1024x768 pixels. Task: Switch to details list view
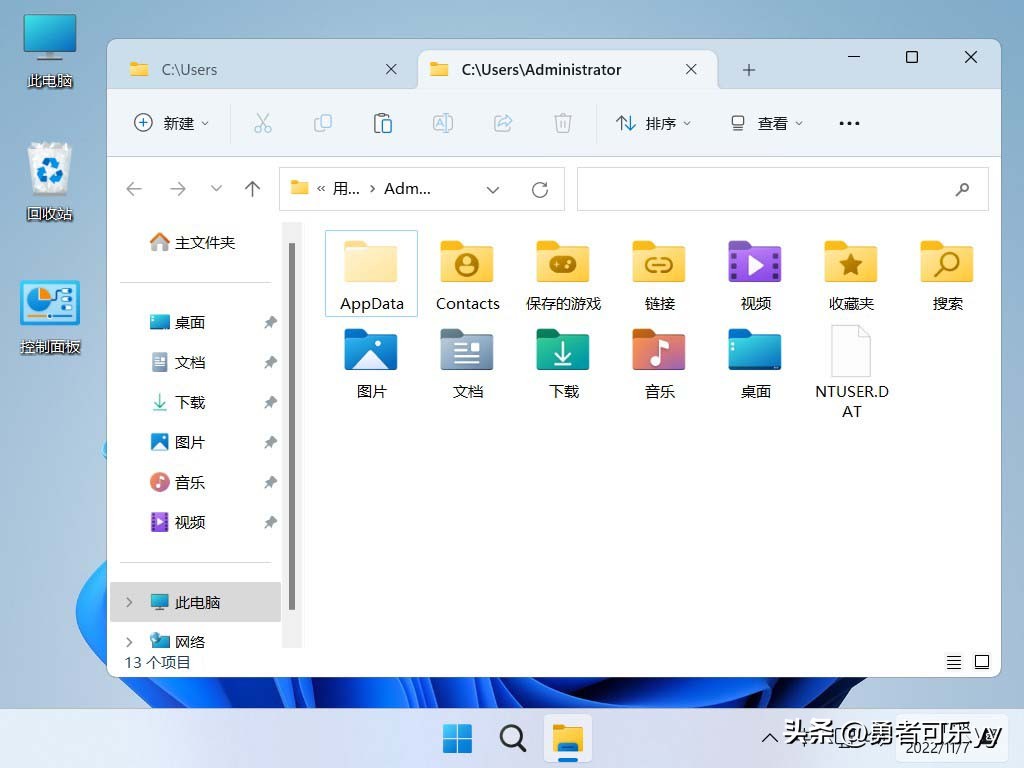[953, 661]
